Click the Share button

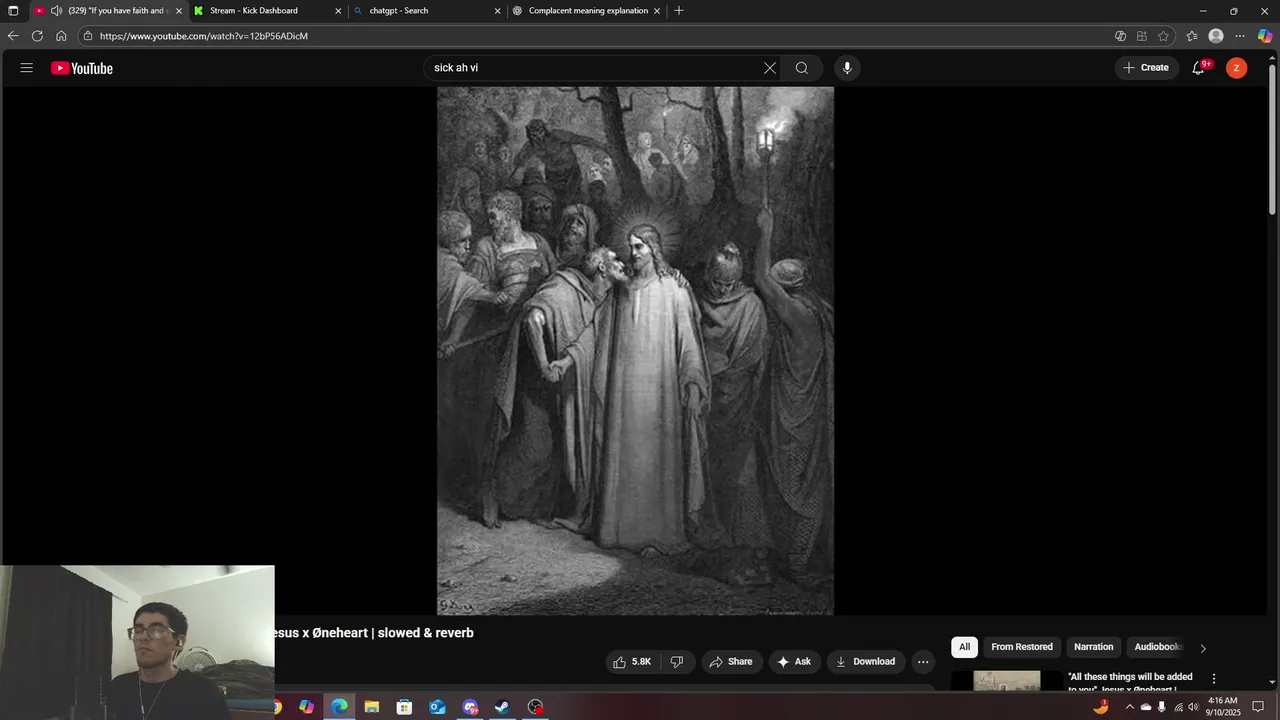[730, 662]
